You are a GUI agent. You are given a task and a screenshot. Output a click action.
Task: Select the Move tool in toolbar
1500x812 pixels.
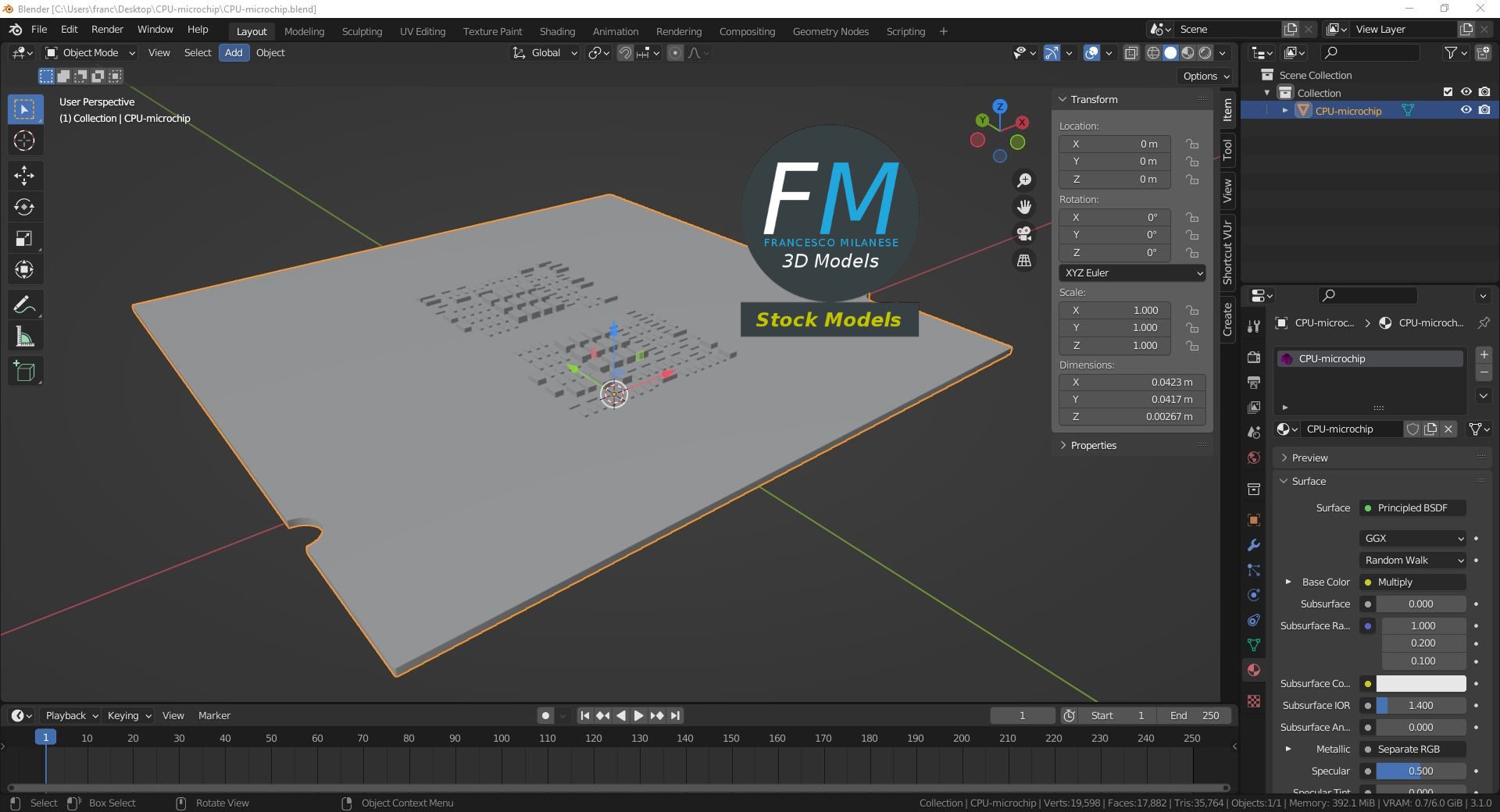(x=24, y=175)
